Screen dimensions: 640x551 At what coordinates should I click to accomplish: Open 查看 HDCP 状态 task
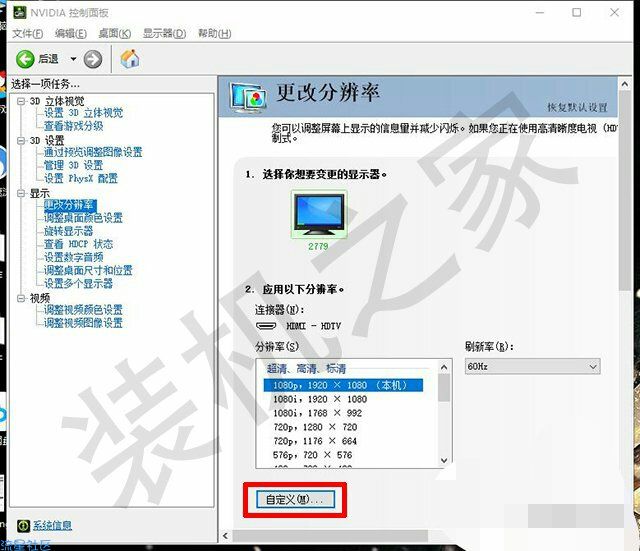[x=78, y=244]
